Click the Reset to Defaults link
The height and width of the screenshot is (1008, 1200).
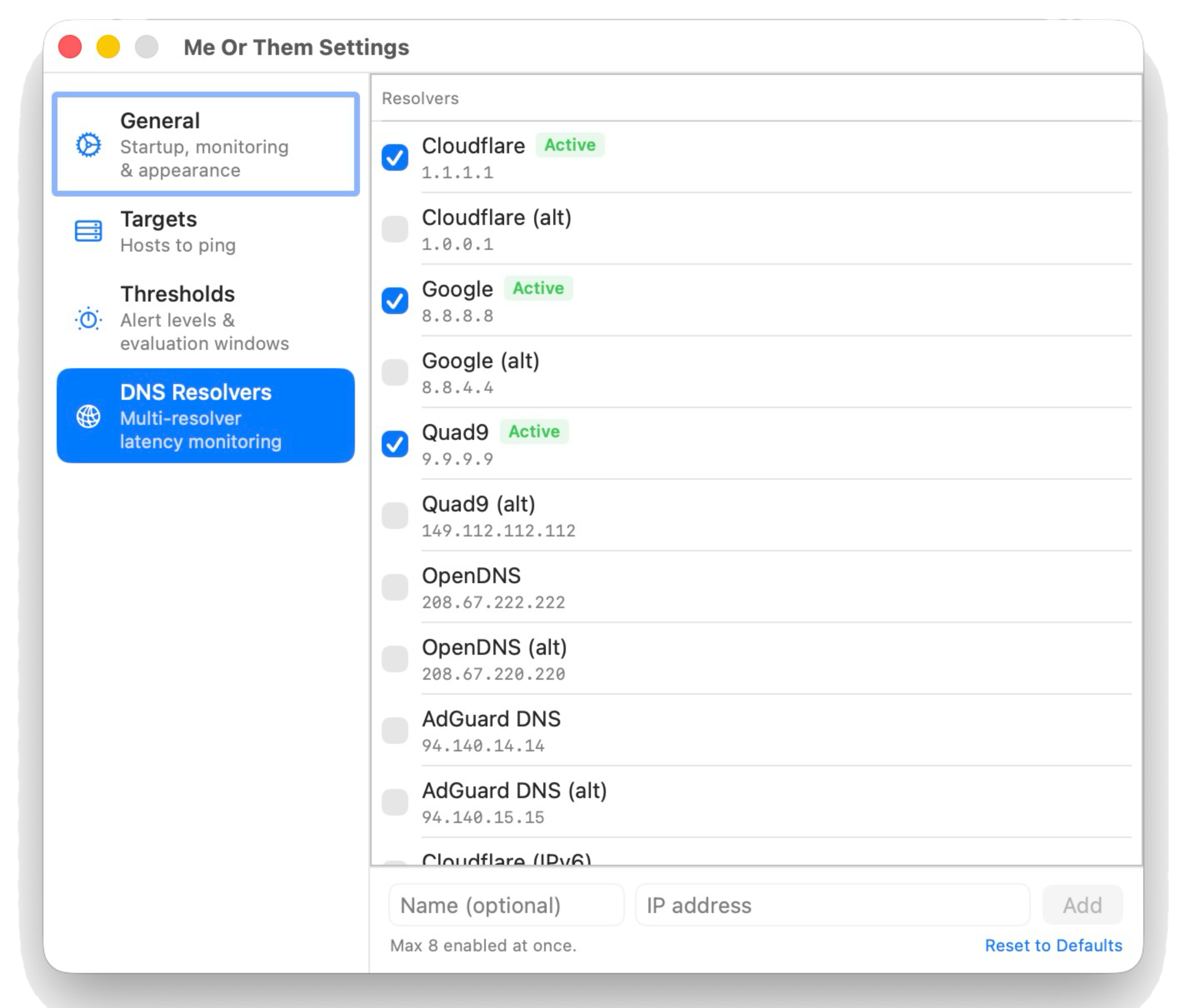coord(1054,946)
